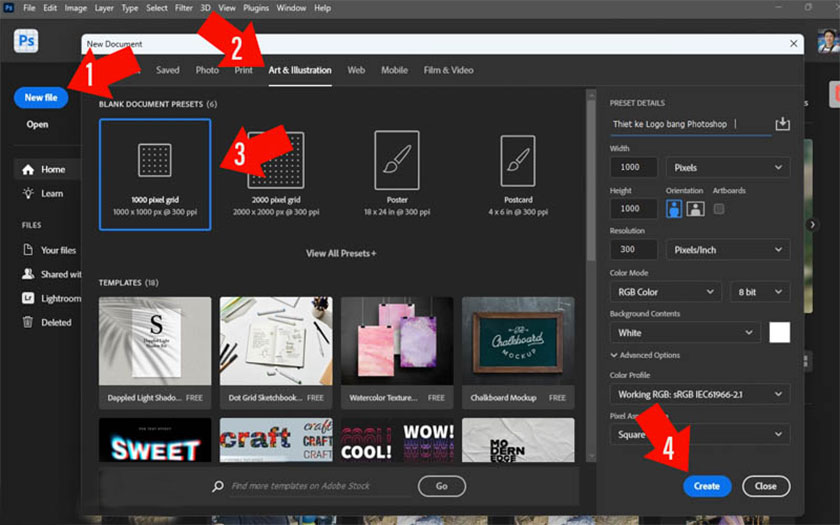
Task: Choose portrait orientation
Action: click(674, 209)
